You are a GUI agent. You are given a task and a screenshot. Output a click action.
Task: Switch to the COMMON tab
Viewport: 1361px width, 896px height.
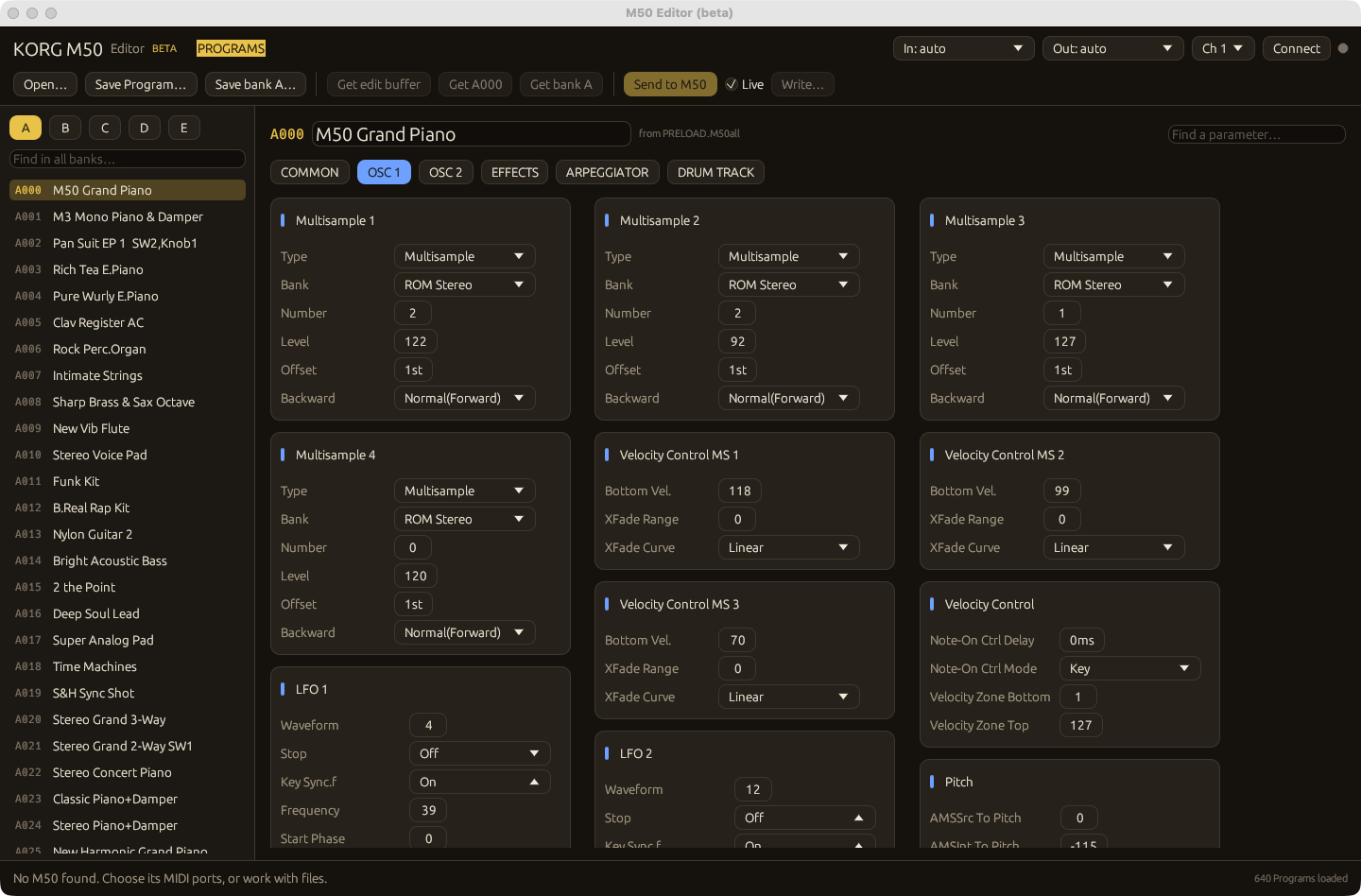(x=310, y=172)
